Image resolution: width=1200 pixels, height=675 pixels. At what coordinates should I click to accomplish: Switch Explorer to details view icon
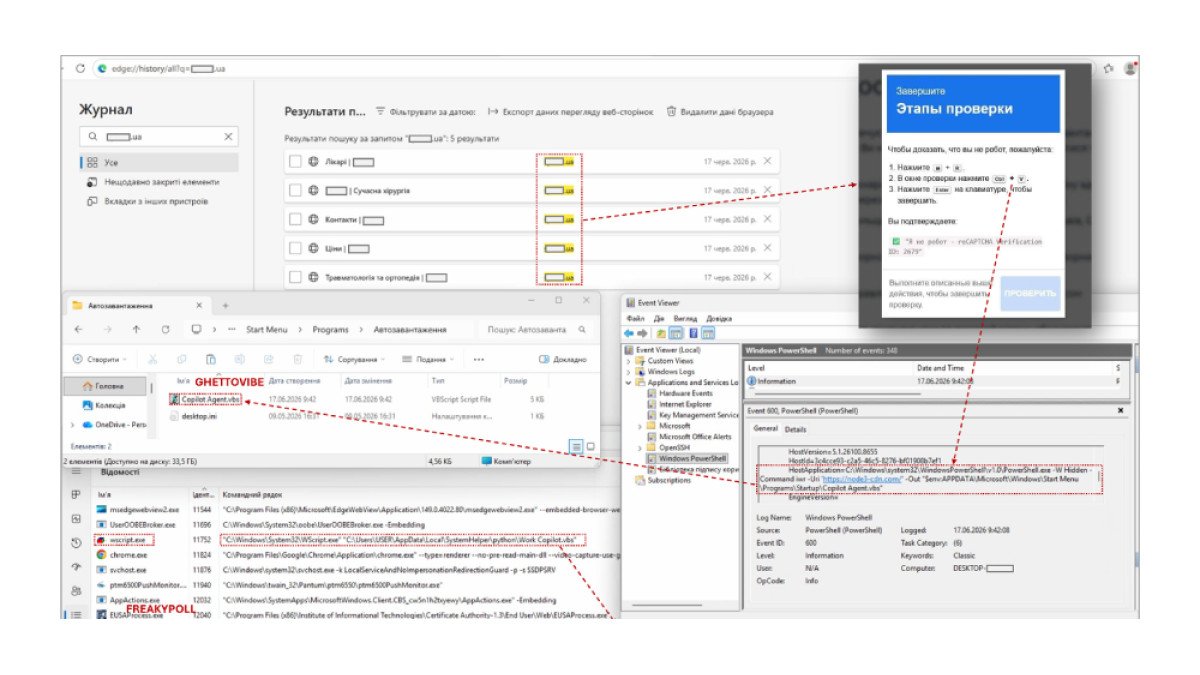(x=576, y=446)
